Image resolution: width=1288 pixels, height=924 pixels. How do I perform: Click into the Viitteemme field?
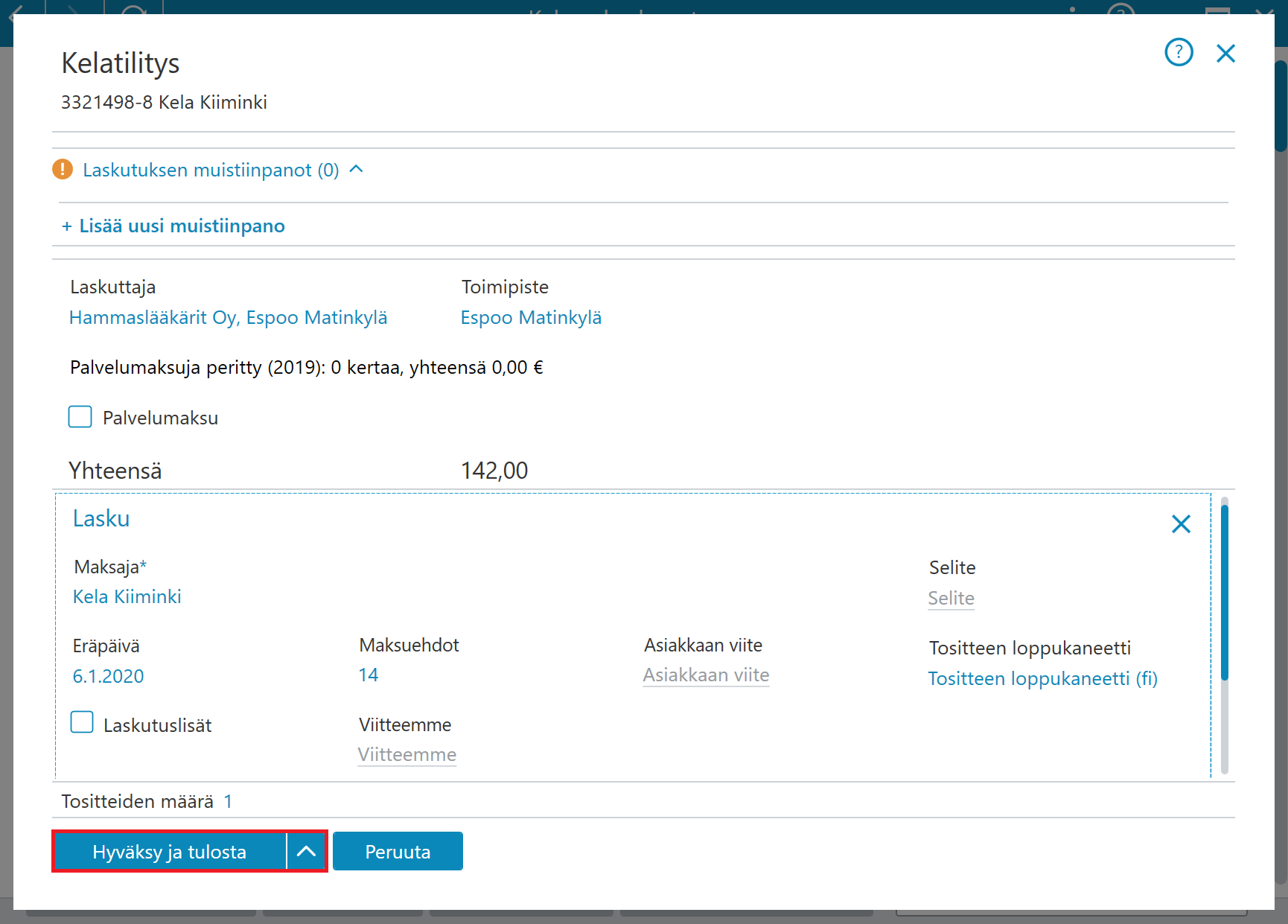click(407, 755)
